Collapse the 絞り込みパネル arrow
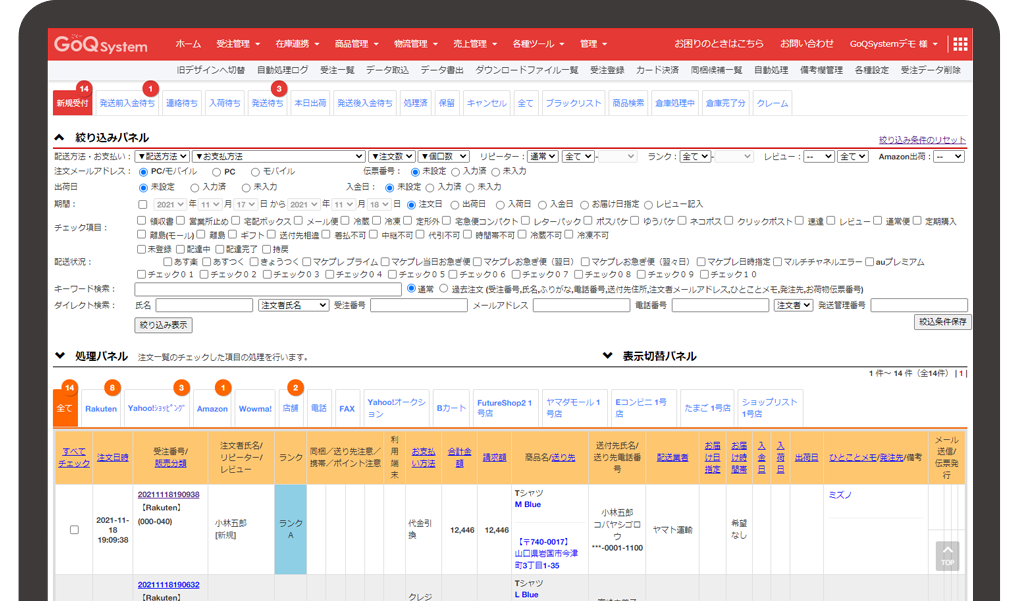The height and width of the screenshot is (601, 1020). click(59, 137)
